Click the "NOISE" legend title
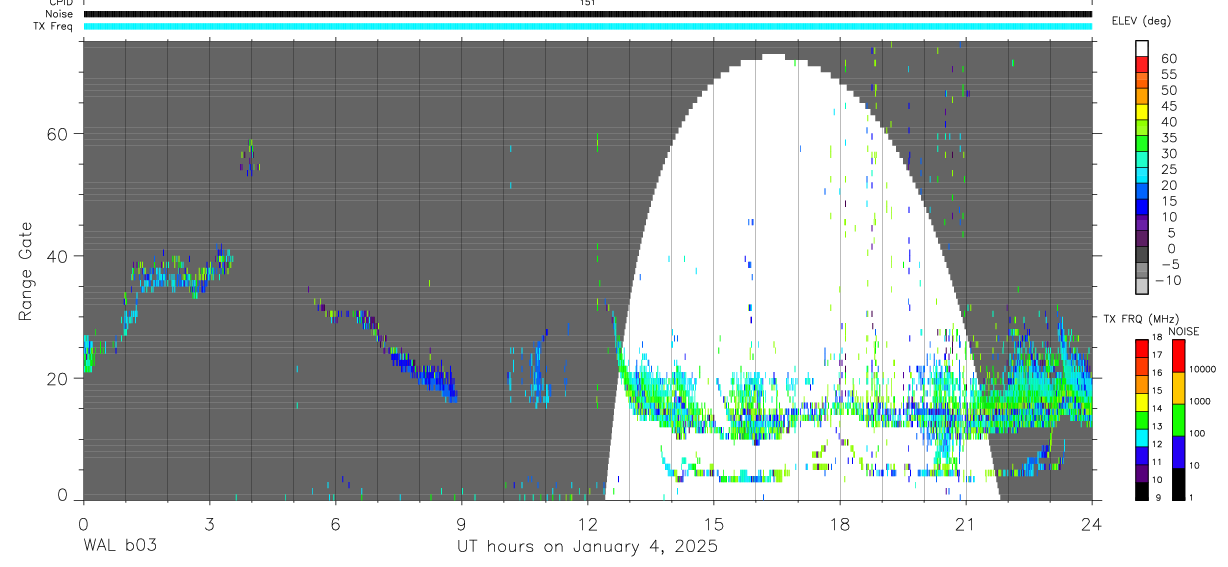Screen dimensions: 1228x567 (1184, 331)
